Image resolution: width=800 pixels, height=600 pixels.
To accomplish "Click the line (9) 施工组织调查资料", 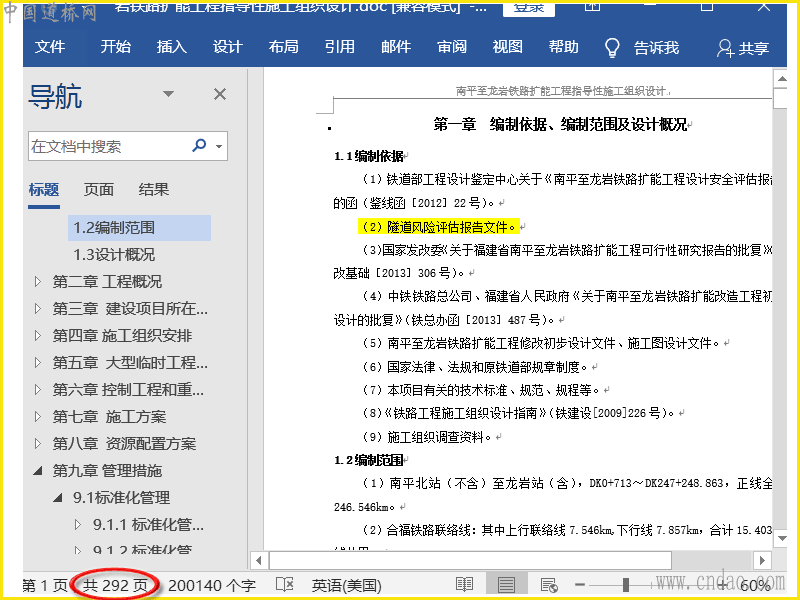I will [x=427, y=437].
